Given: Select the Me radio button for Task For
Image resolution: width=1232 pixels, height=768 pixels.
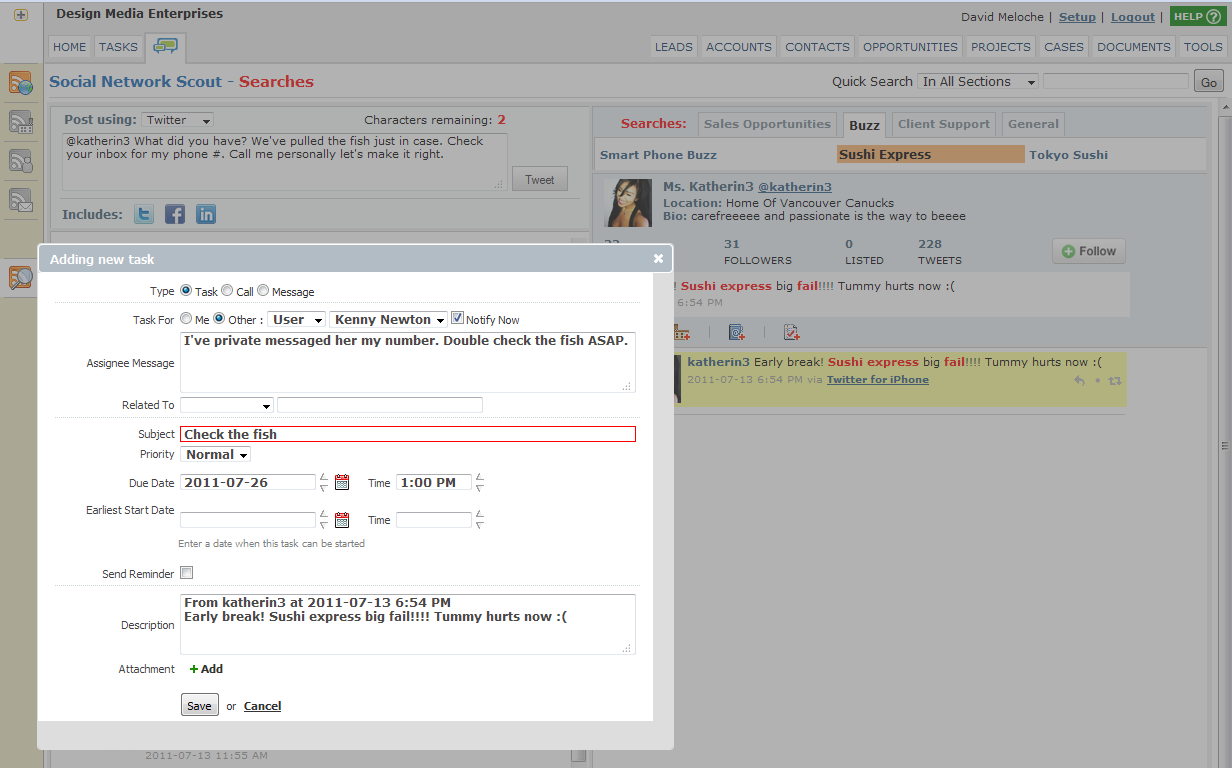Looking at the screenshot, I should [186, 319].
